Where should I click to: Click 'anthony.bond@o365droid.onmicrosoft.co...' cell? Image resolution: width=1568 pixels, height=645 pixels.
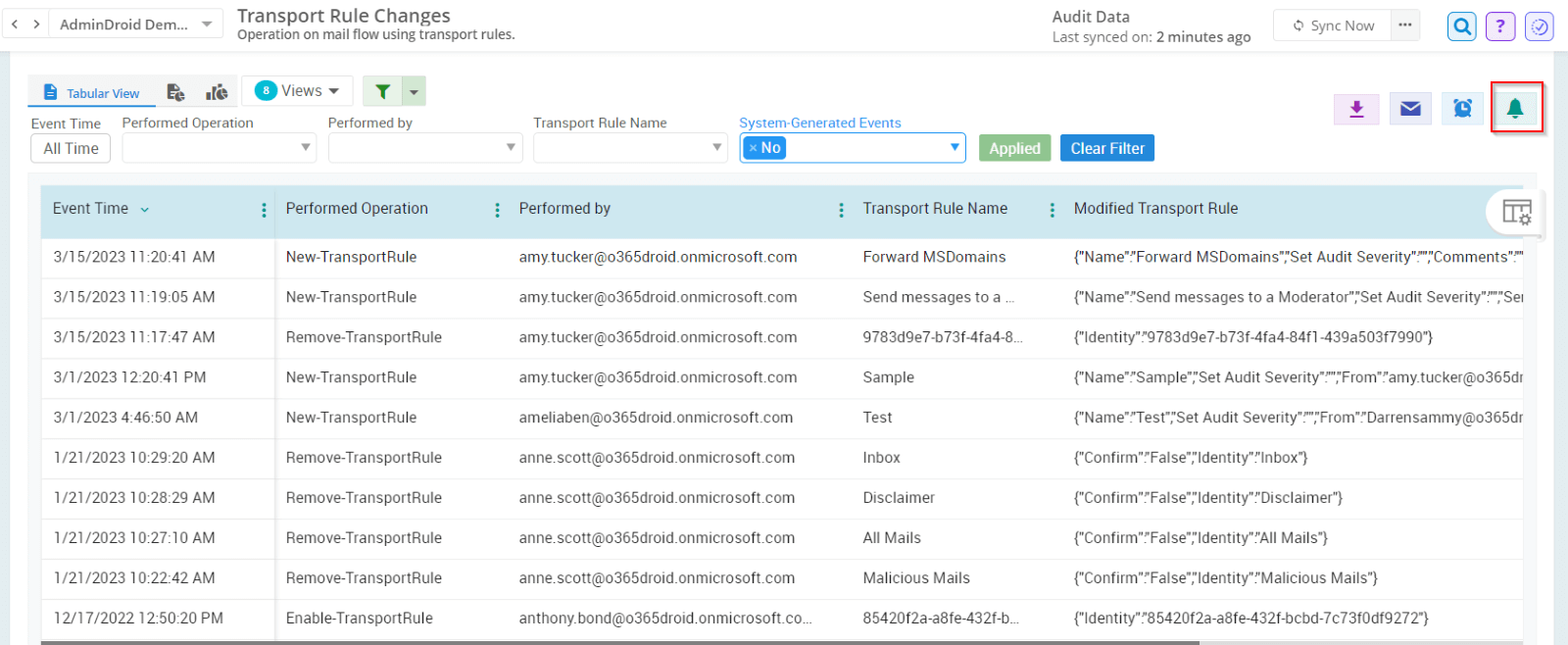(665, 619)
